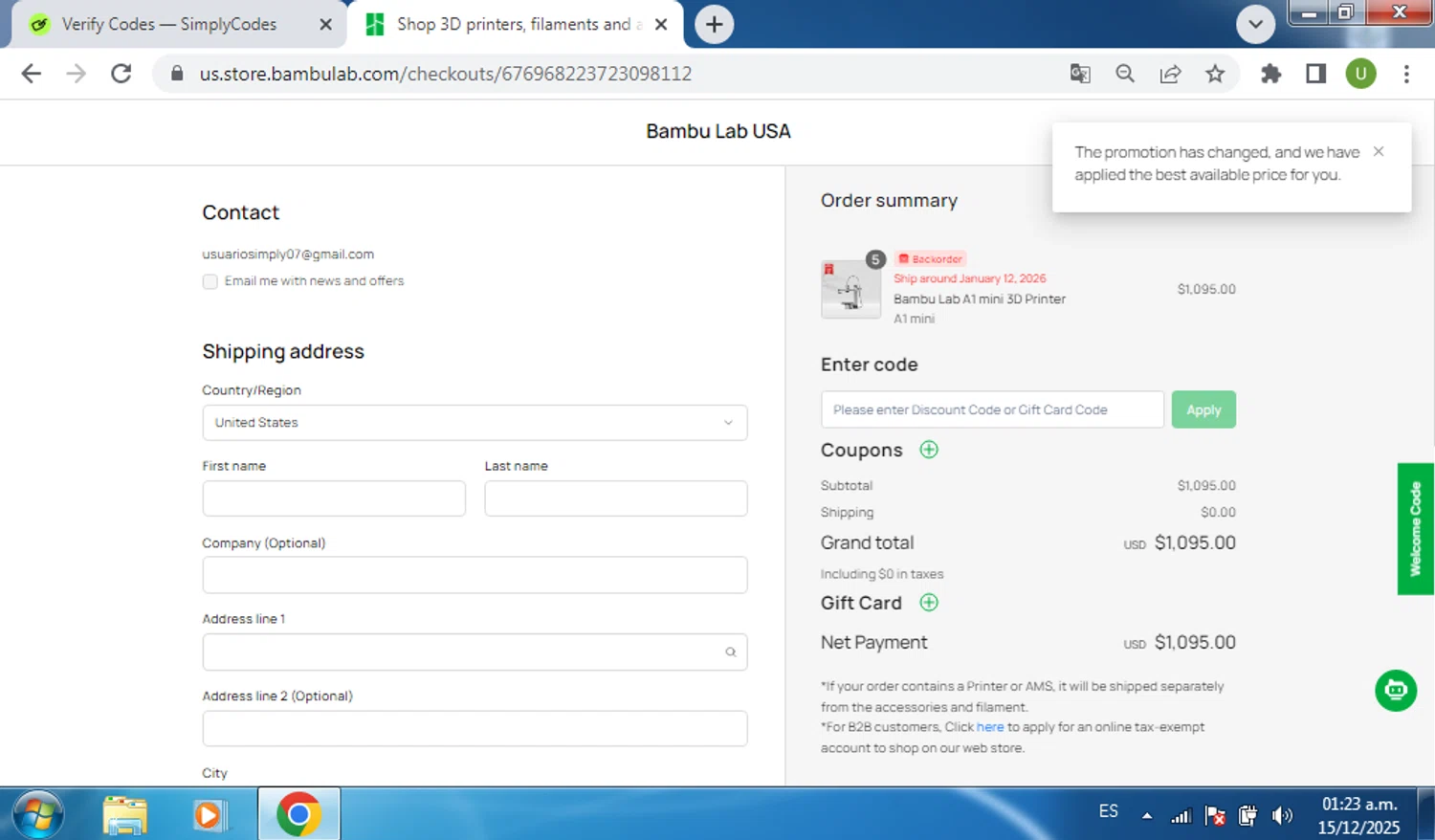
Task: Reload the Bambu Lab checkout page
Action: click(x=121, y=74)
